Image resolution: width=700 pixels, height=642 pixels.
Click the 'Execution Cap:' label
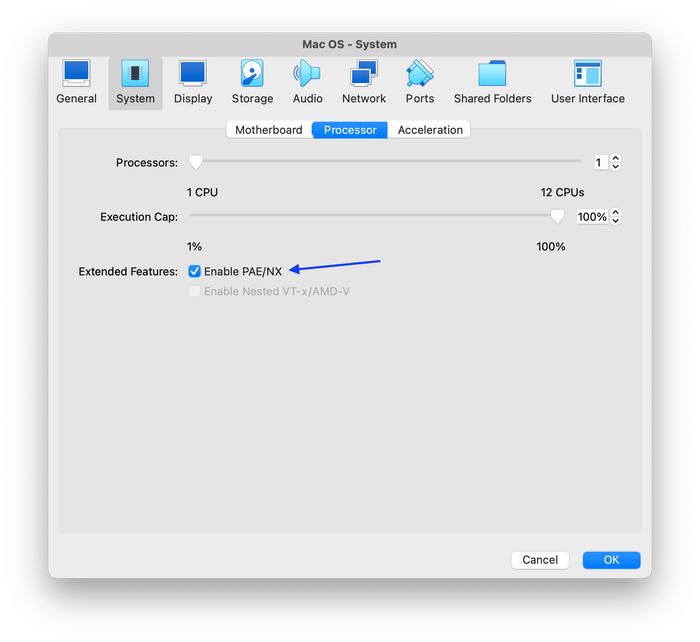pos(139,217)
